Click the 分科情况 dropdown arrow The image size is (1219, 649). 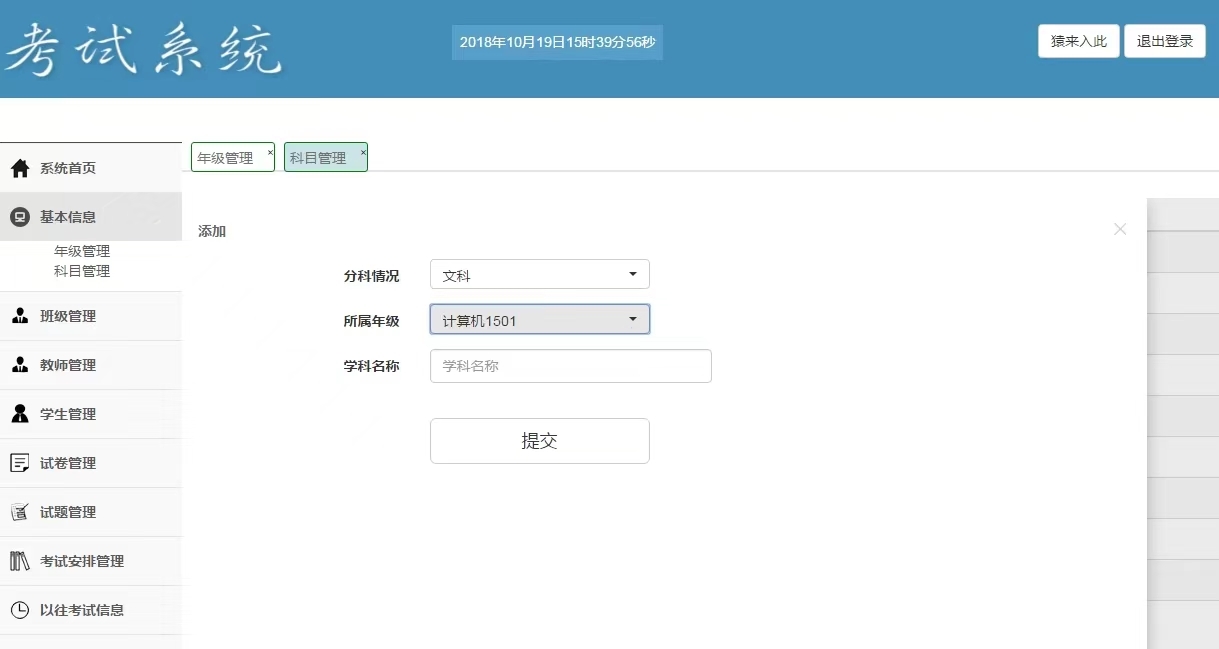632,273
